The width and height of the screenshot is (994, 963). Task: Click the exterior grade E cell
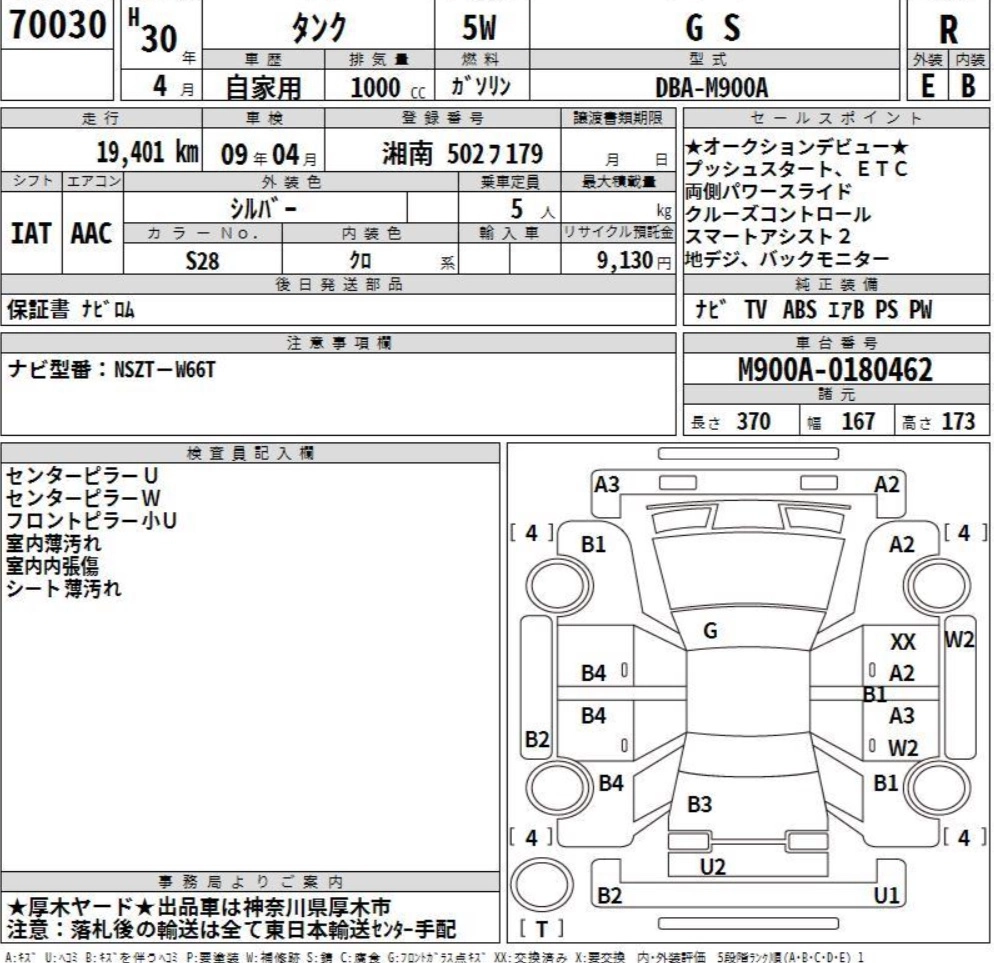pyautogui.click(x=928, y=87)
